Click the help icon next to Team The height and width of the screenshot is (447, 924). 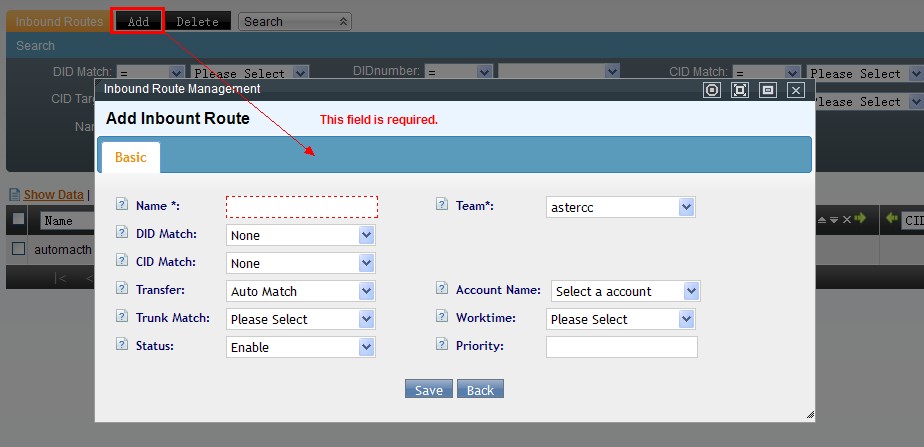point(442,205)
